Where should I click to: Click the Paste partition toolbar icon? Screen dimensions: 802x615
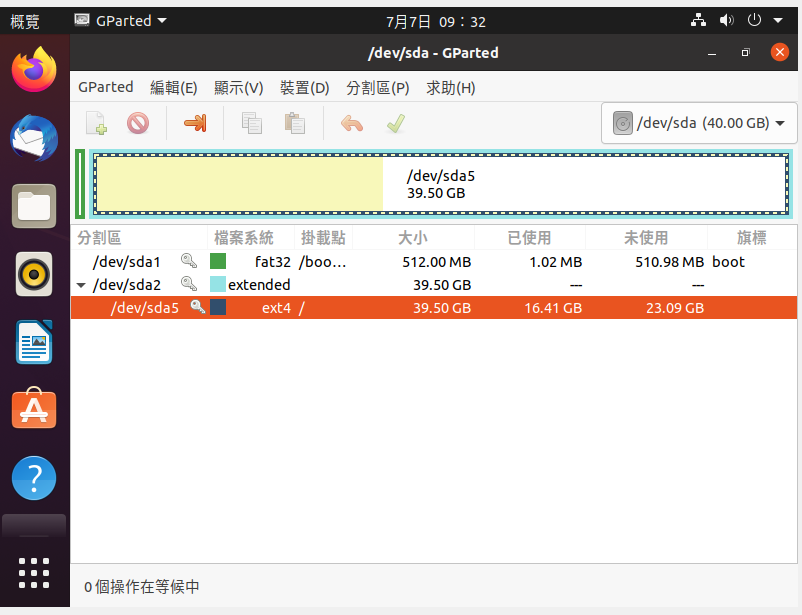(294, 123)
